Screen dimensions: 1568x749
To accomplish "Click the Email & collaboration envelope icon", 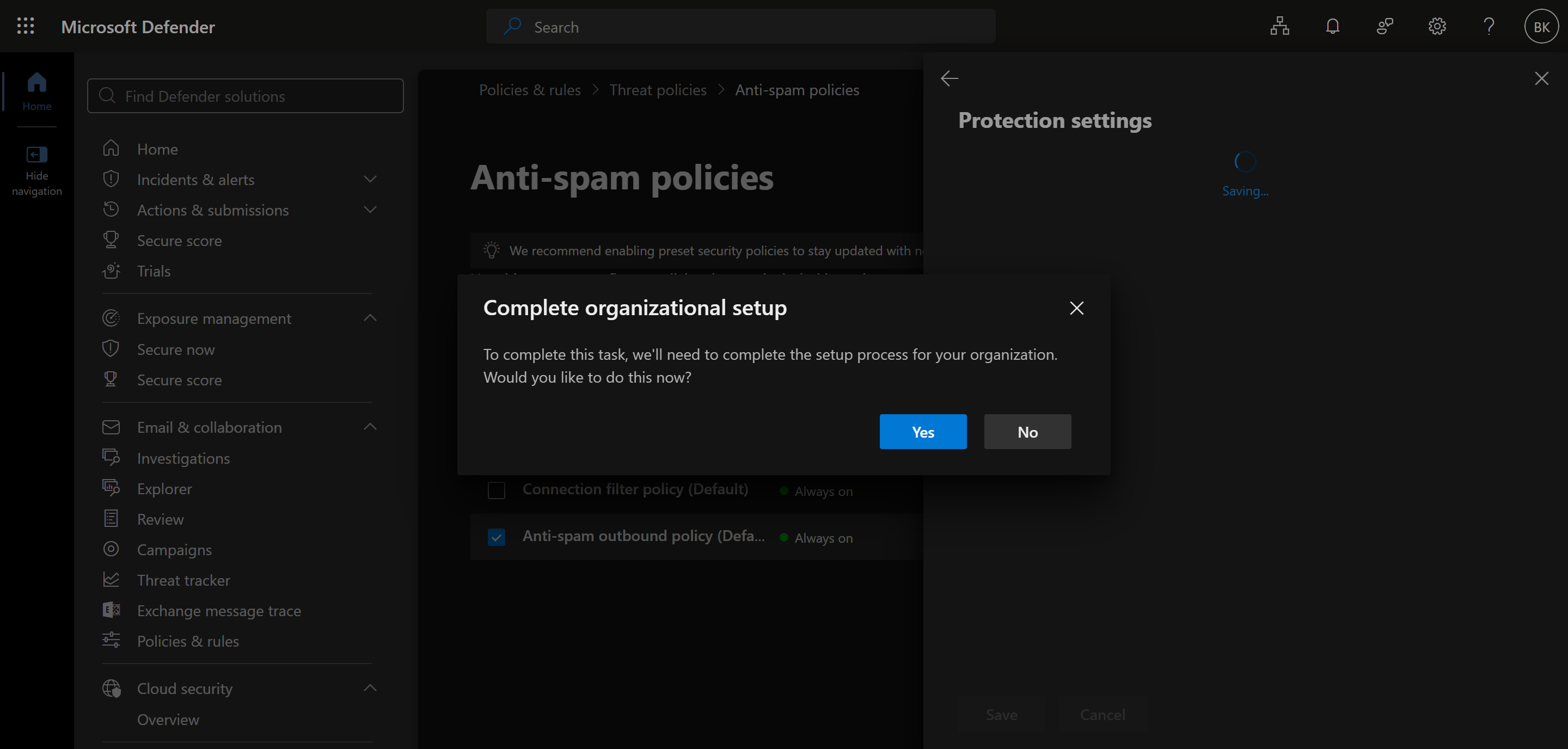I will 111,427.
